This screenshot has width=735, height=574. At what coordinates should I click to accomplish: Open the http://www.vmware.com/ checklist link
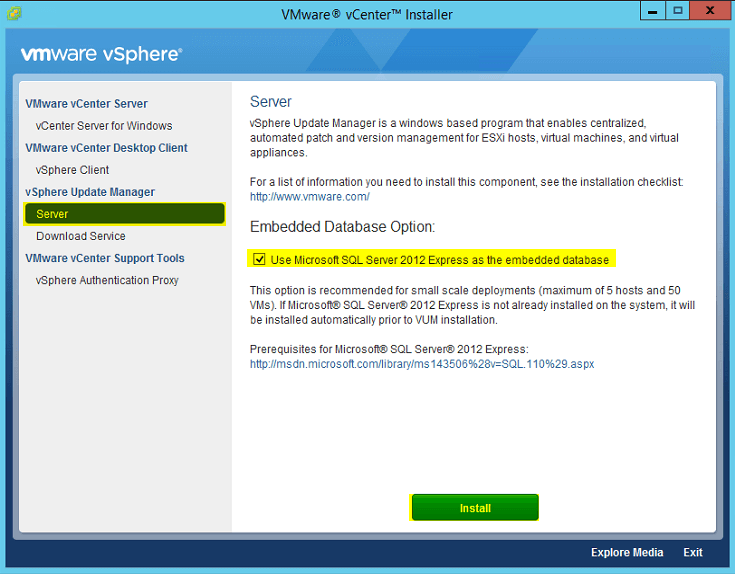coord(309,196)
